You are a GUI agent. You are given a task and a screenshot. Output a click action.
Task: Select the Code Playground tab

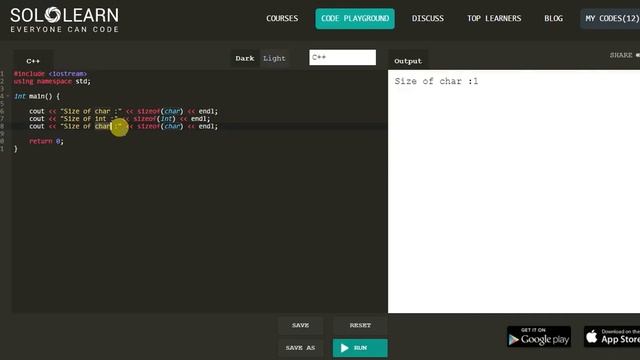[x=355, y=18]
